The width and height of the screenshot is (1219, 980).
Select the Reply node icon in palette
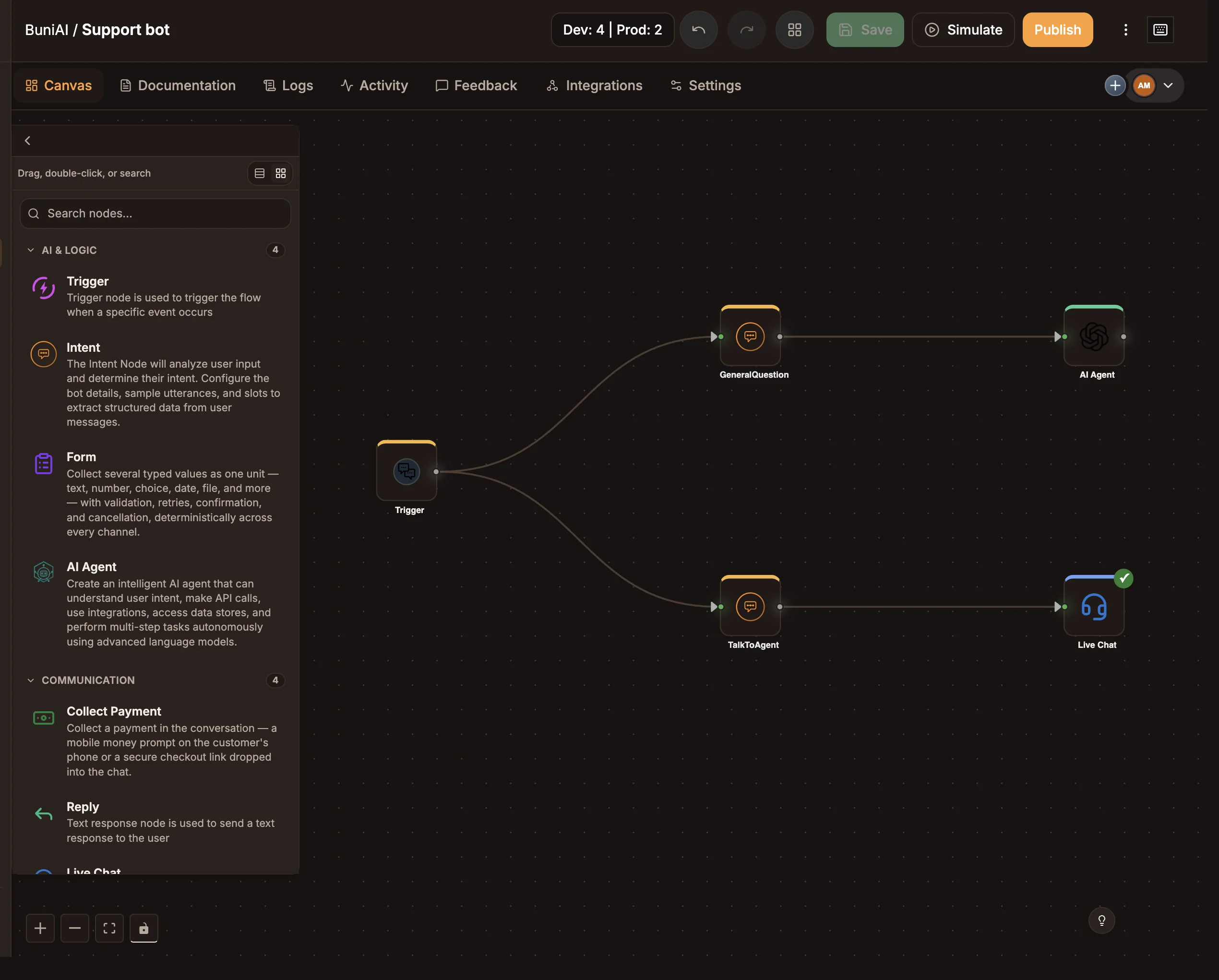pyautogui.click(x=44, y=814)
